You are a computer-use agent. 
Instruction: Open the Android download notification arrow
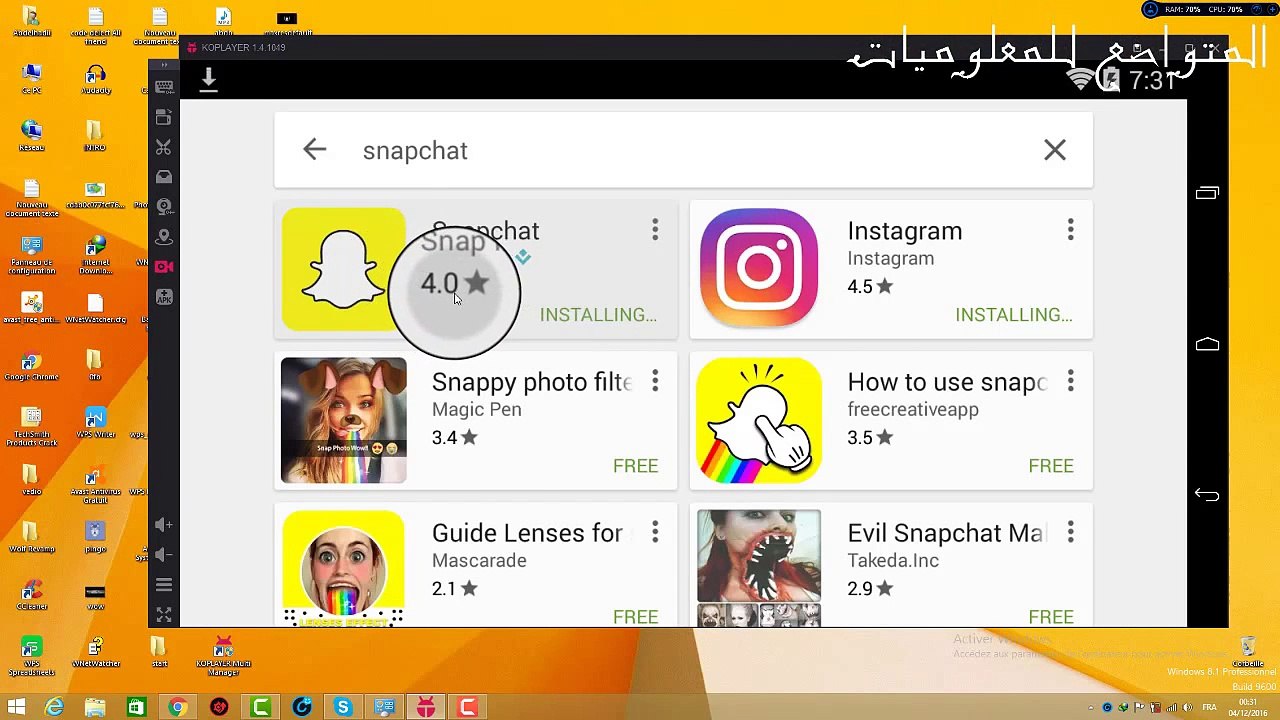click(208, 79)
